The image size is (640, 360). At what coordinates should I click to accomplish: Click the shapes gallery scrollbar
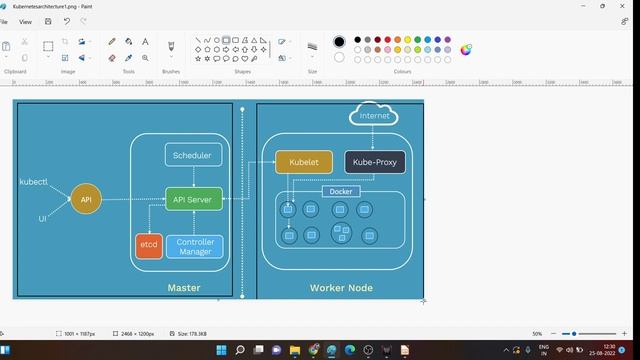[x=270, y=49]
